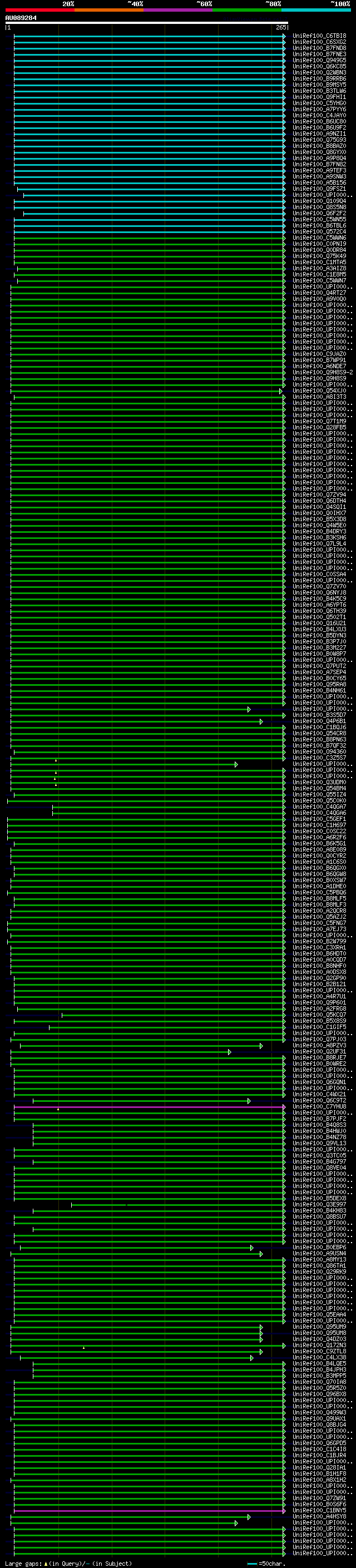This screenshot has height=1568, width=356.
Task: Open hit UniRef100_B7FND8
Action: pos(319,48)
